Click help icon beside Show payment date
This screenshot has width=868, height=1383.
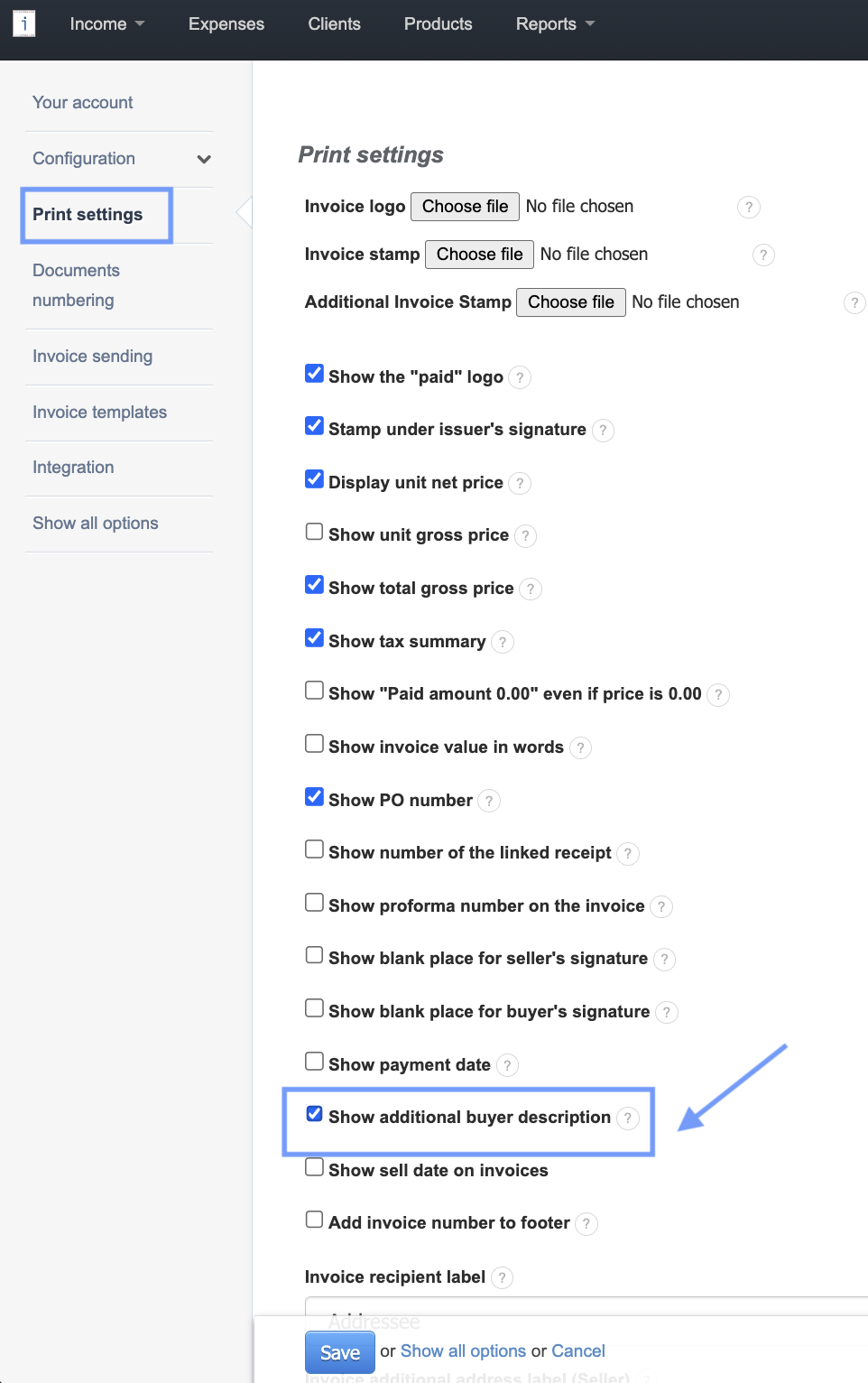click(507, 1065)
